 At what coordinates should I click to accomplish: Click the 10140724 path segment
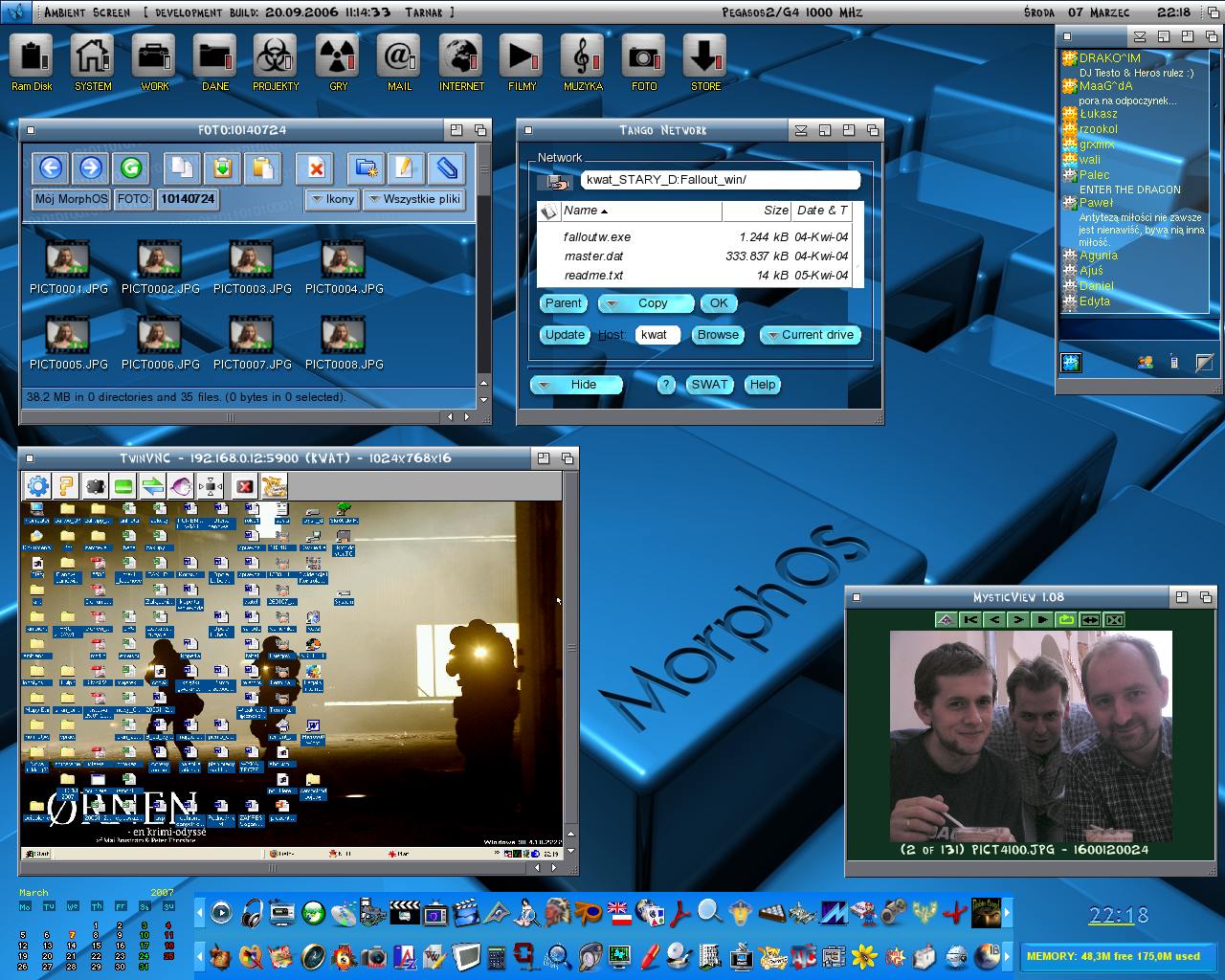[188, 199]
